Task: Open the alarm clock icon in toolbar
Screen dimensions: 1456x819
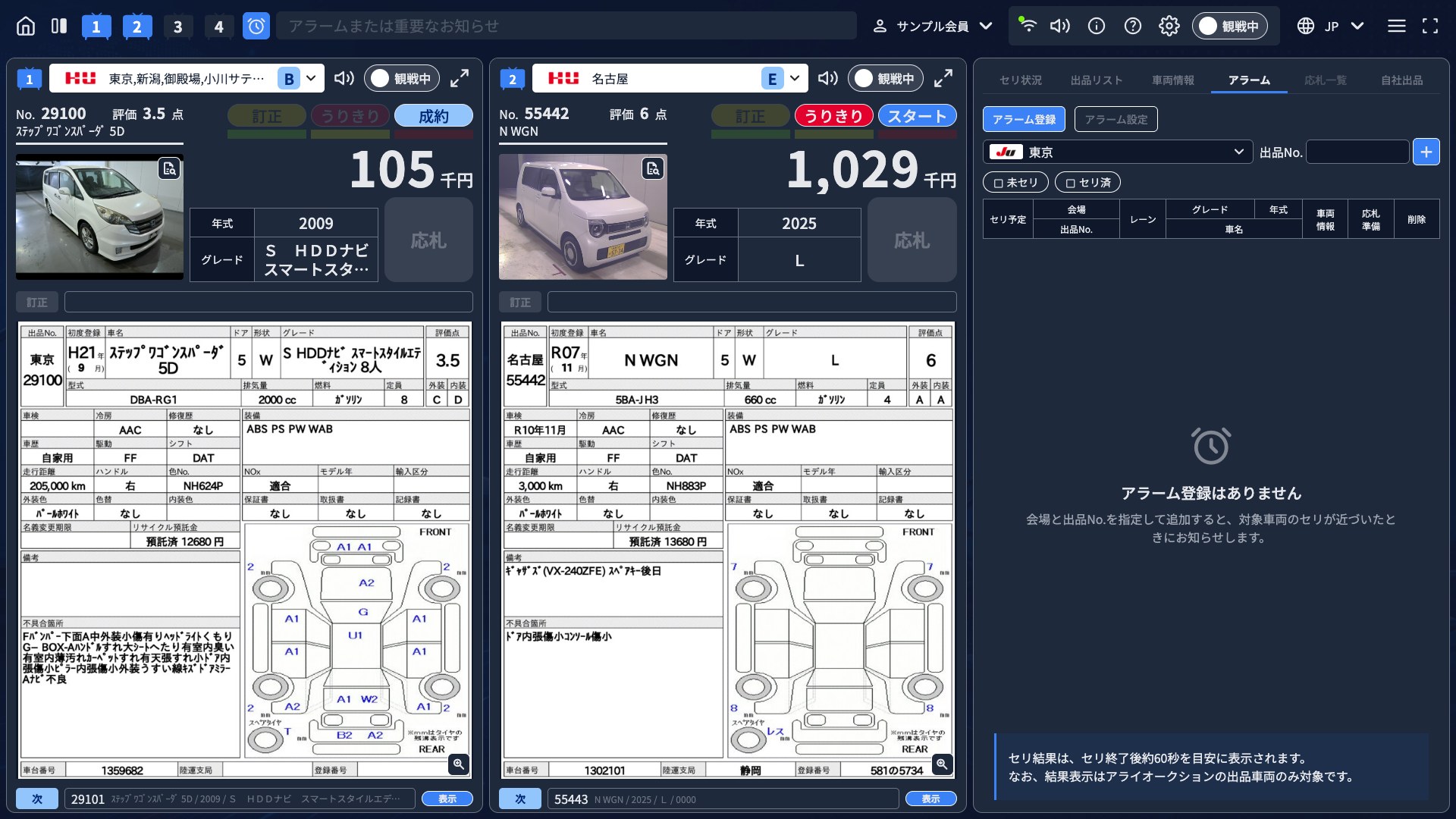Action: (x=256, y=26)
